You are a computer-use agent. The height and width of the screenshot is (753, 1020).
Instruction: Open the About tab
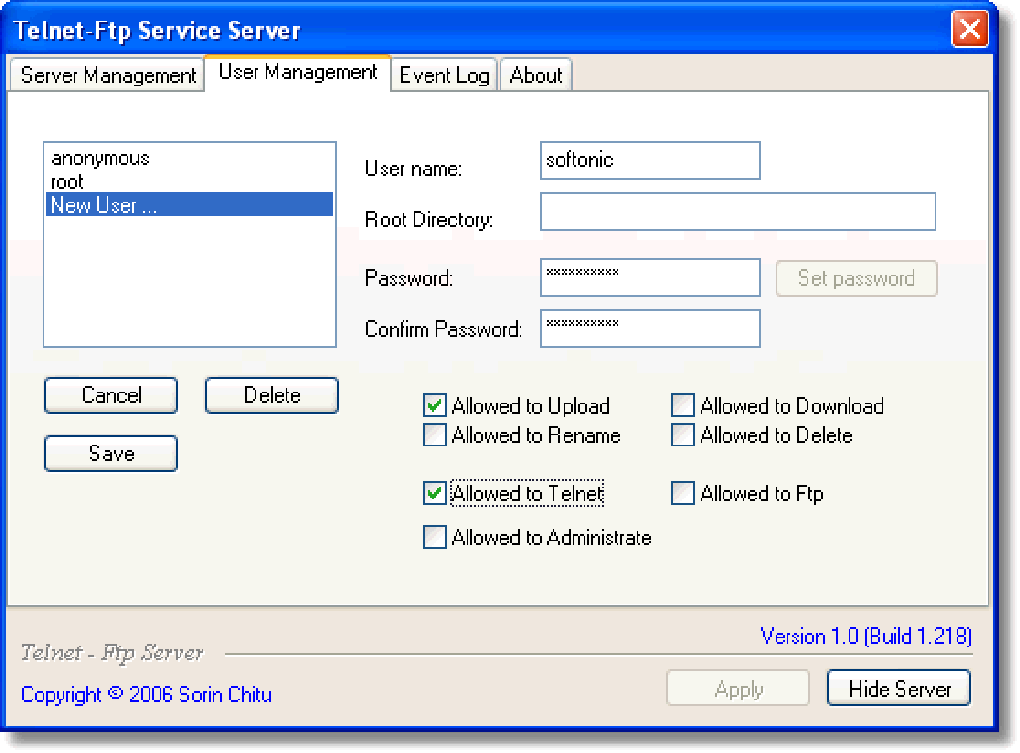coord(536,74)
